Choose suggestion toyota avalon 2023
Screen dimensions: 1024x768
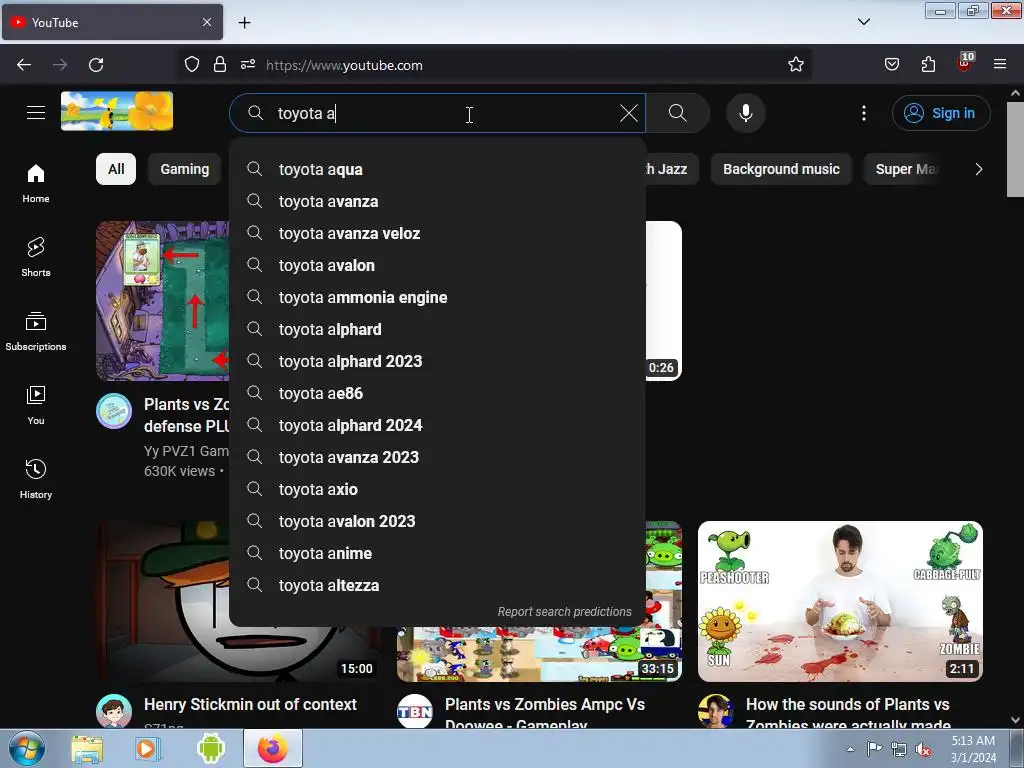[x=437, y=521]
